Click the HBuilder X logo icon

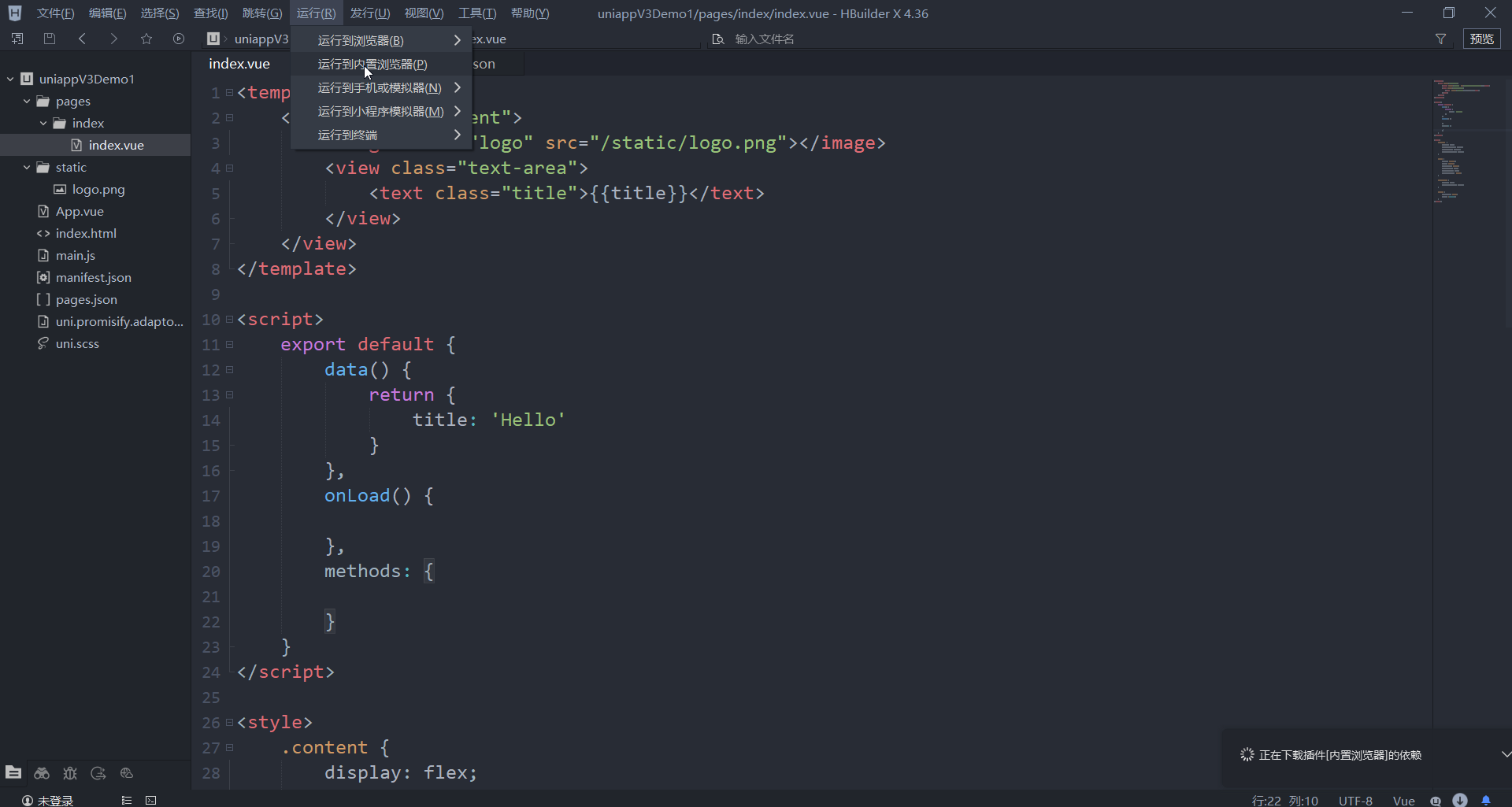14,13
